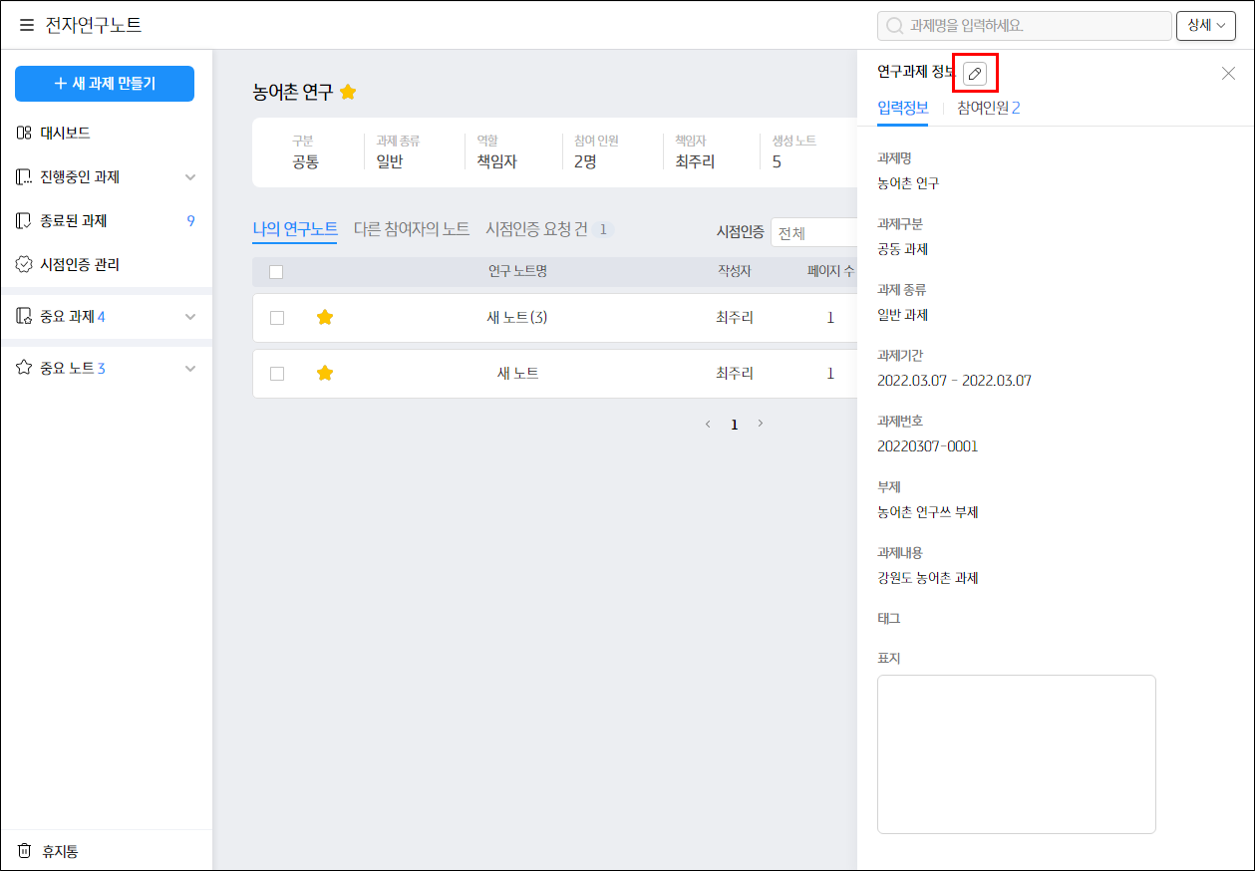
Task: Toggle the star next to 농어촌 연구
Action: point(348,91)
